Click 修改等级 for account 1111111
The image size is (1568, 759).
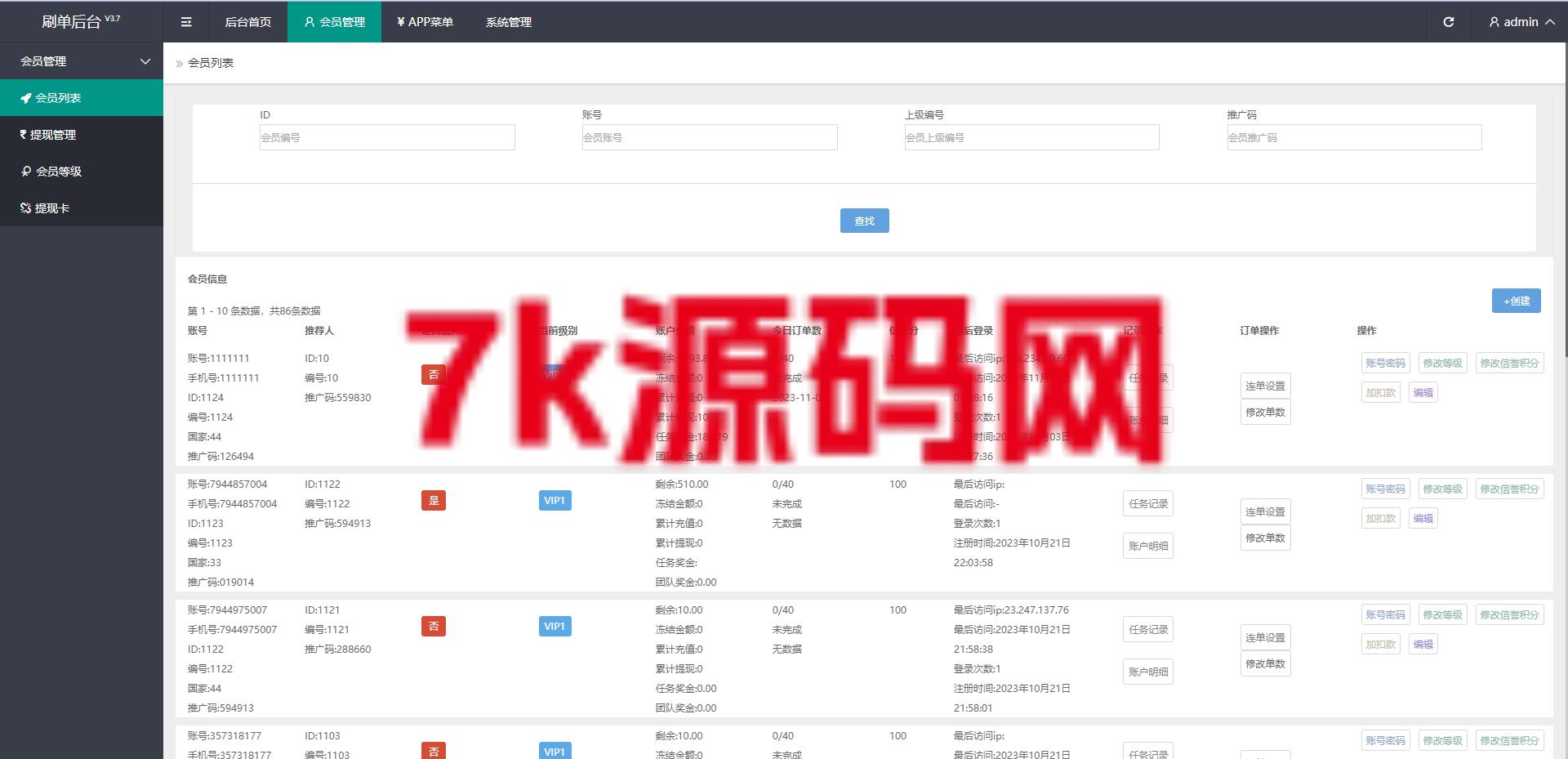tap(1443, 363)
